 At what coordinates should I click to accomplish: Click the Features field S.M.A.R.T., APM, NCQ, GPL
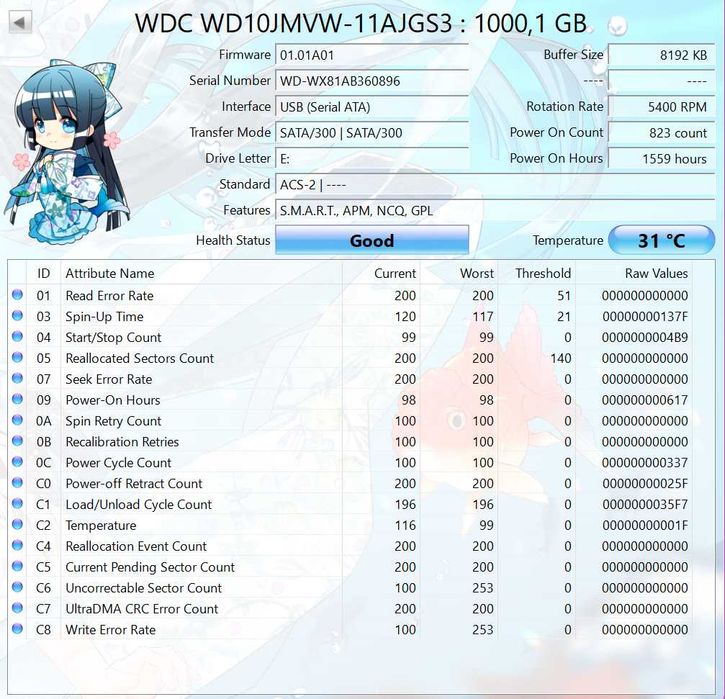pos(495,211)
